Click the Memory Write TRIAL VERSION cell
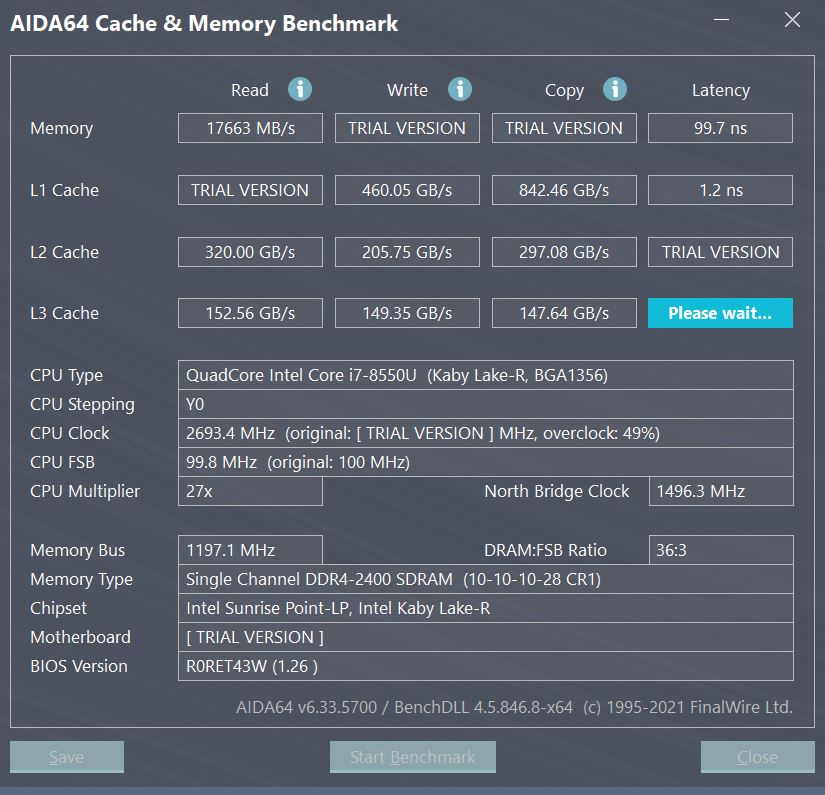The height and width of the screenshot is (795, 825). click(x=407, y=128)
